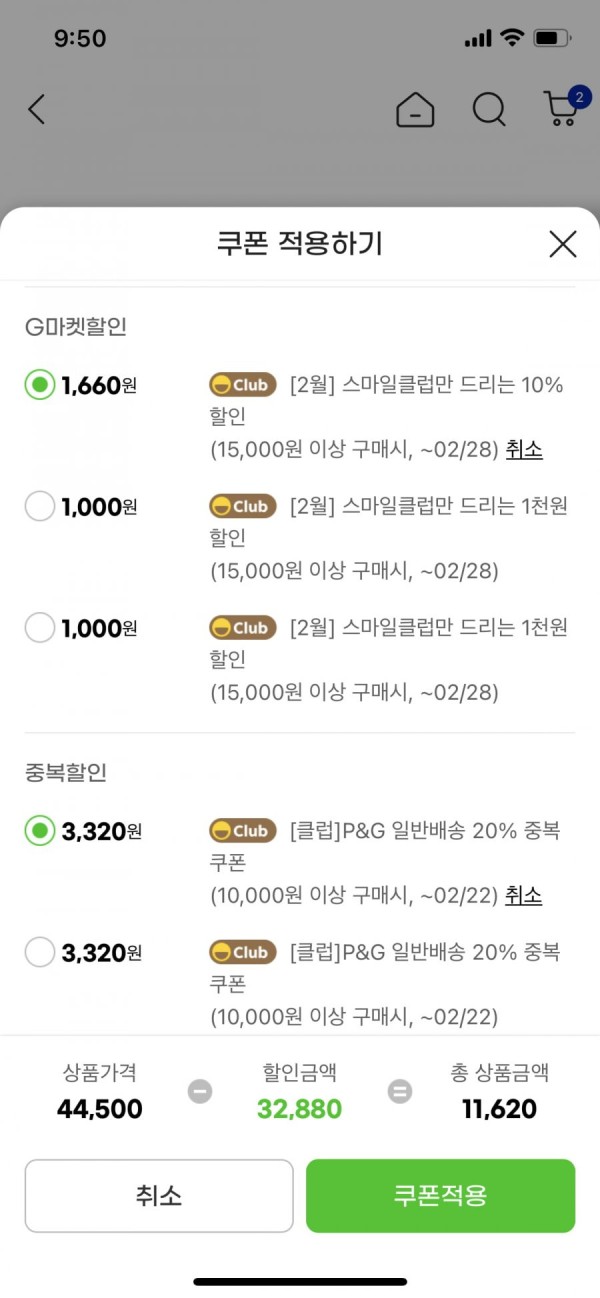Tap the green 쿠폰적용 button
Screen dimensions: 600x1298
click(441, 1196)
